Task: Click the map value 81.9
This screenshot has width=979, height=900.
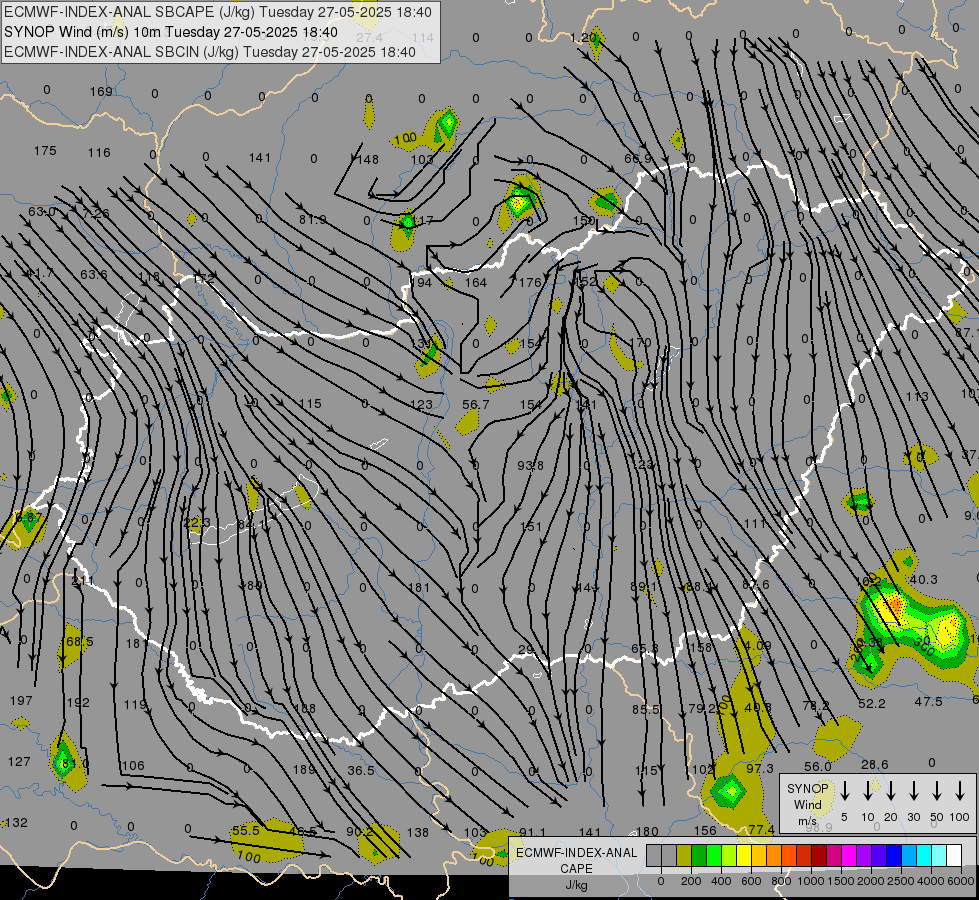Action: coord(312,219)
